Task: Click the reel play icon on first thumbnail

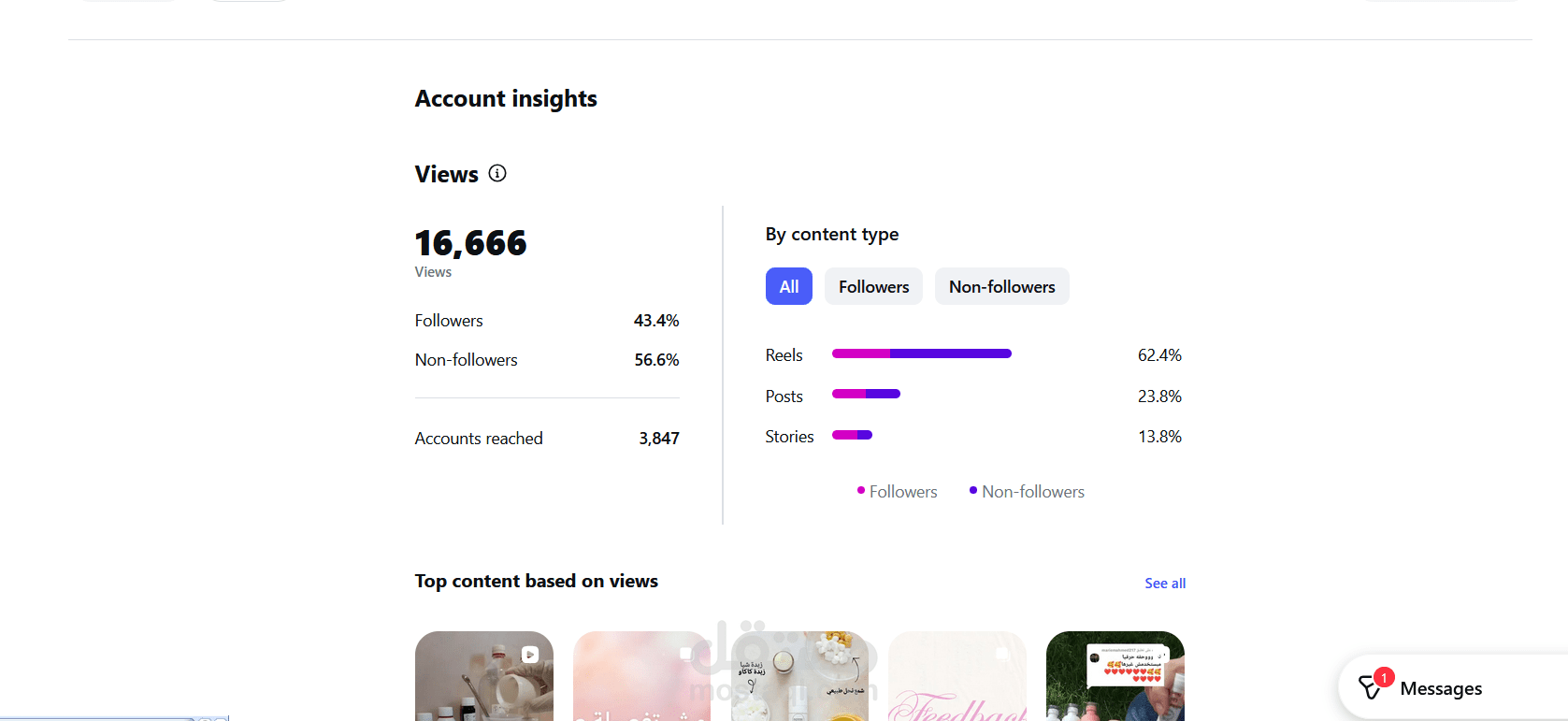Action: 530,655
